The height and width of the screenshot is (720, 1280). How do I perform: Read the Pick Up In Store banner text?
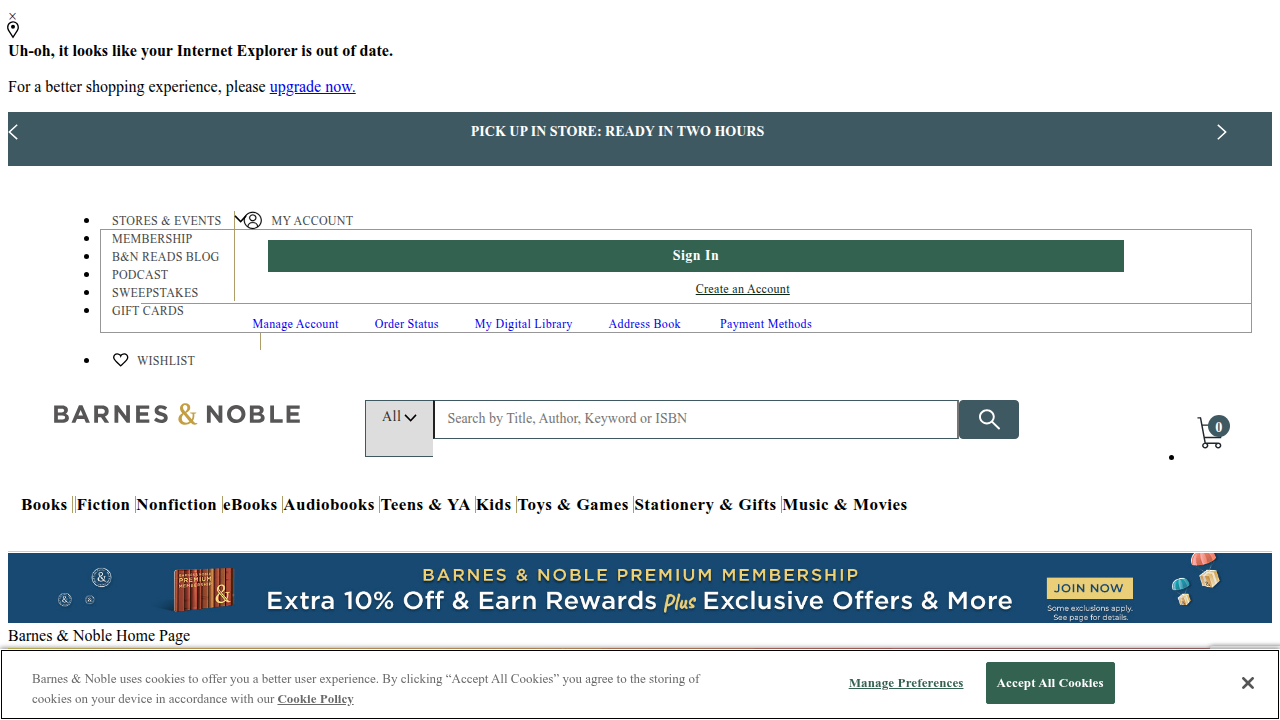[x=617, y=131]
